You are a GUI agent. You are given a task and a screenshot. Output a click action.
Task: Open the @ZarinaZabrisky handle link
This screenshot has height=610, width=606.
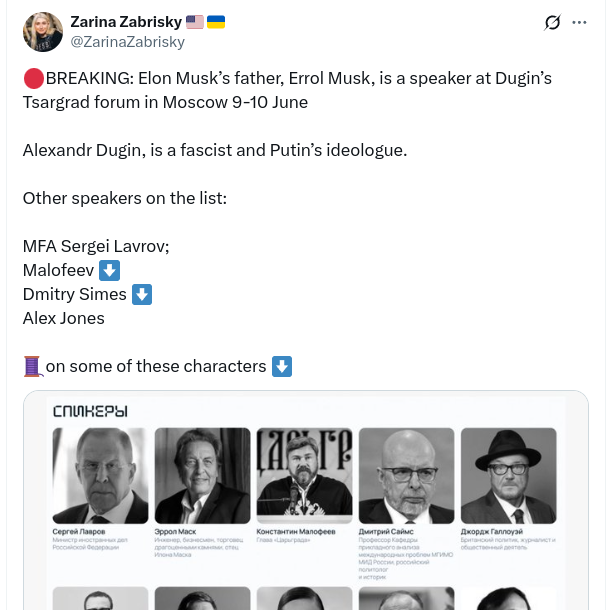[128, 42]
